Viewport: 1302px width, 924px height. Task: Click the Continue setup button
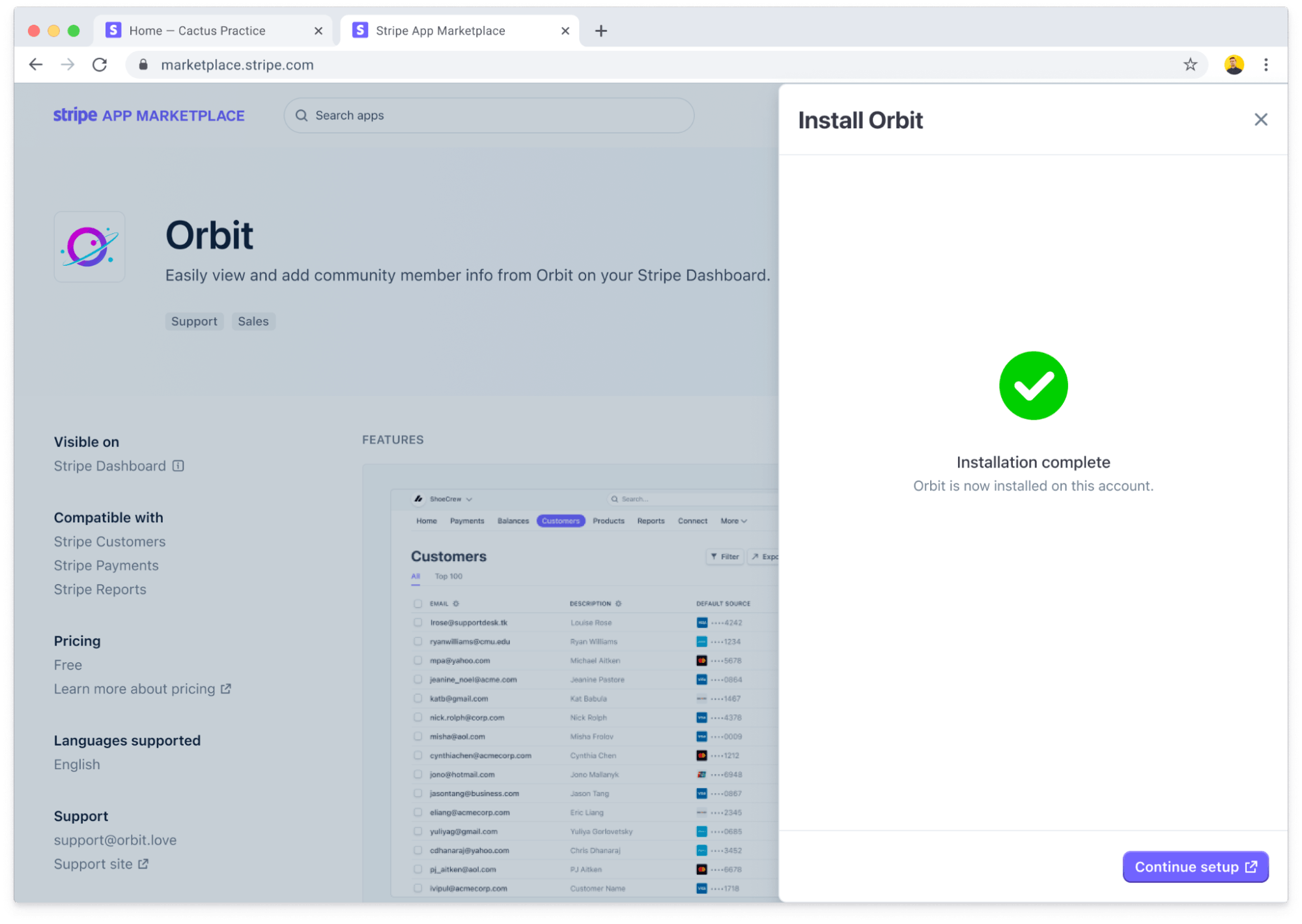point(1193,867)
